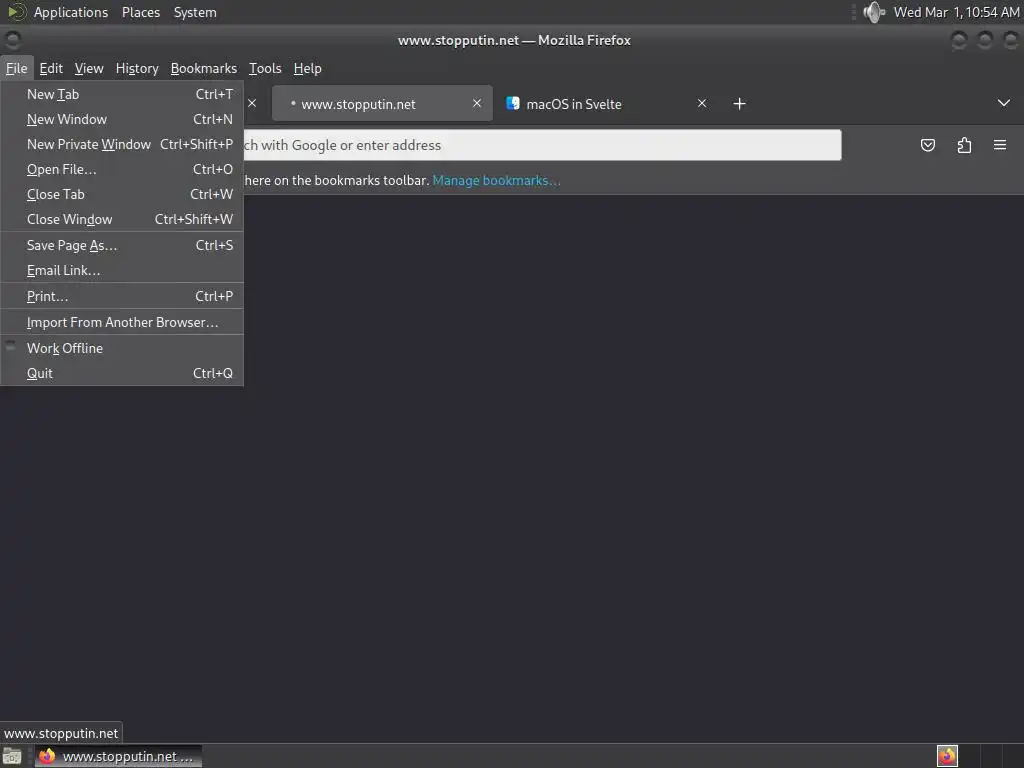This screenshot has width=1024, height=768.
Task: Select New Tab from File menu
Action: tap(122, 94)
